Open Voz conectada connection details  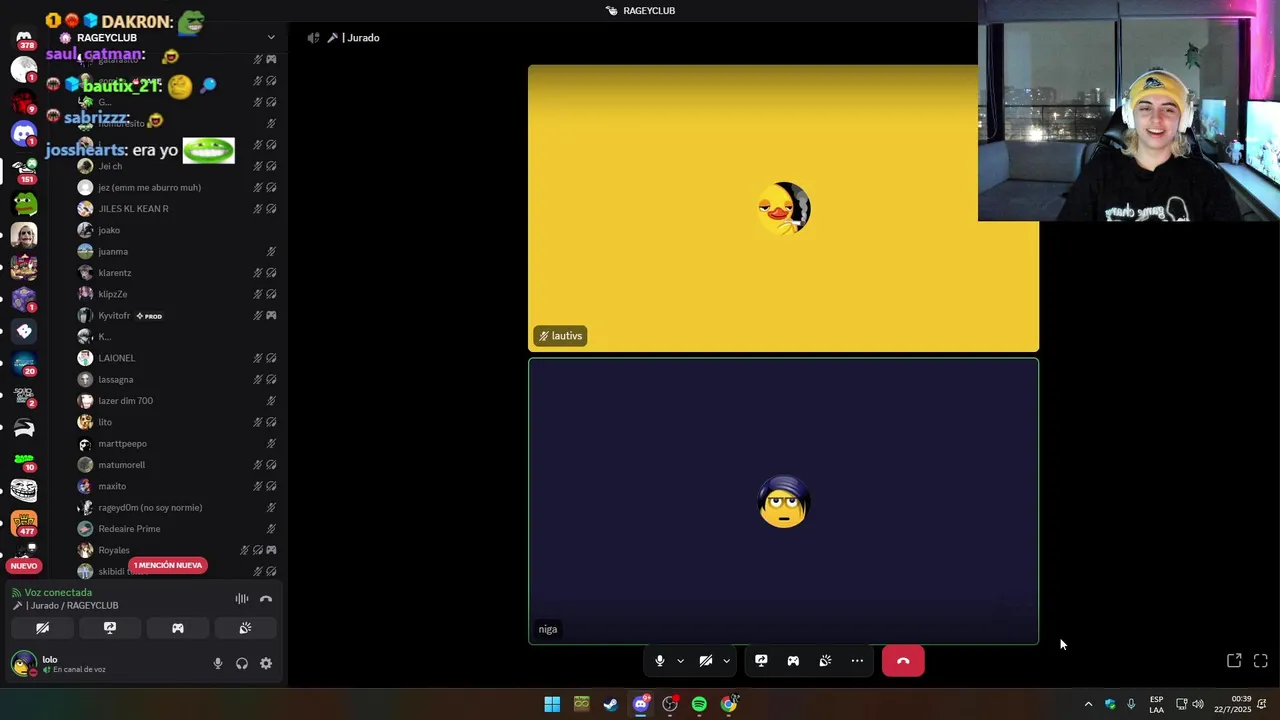[x=58, y=592]
